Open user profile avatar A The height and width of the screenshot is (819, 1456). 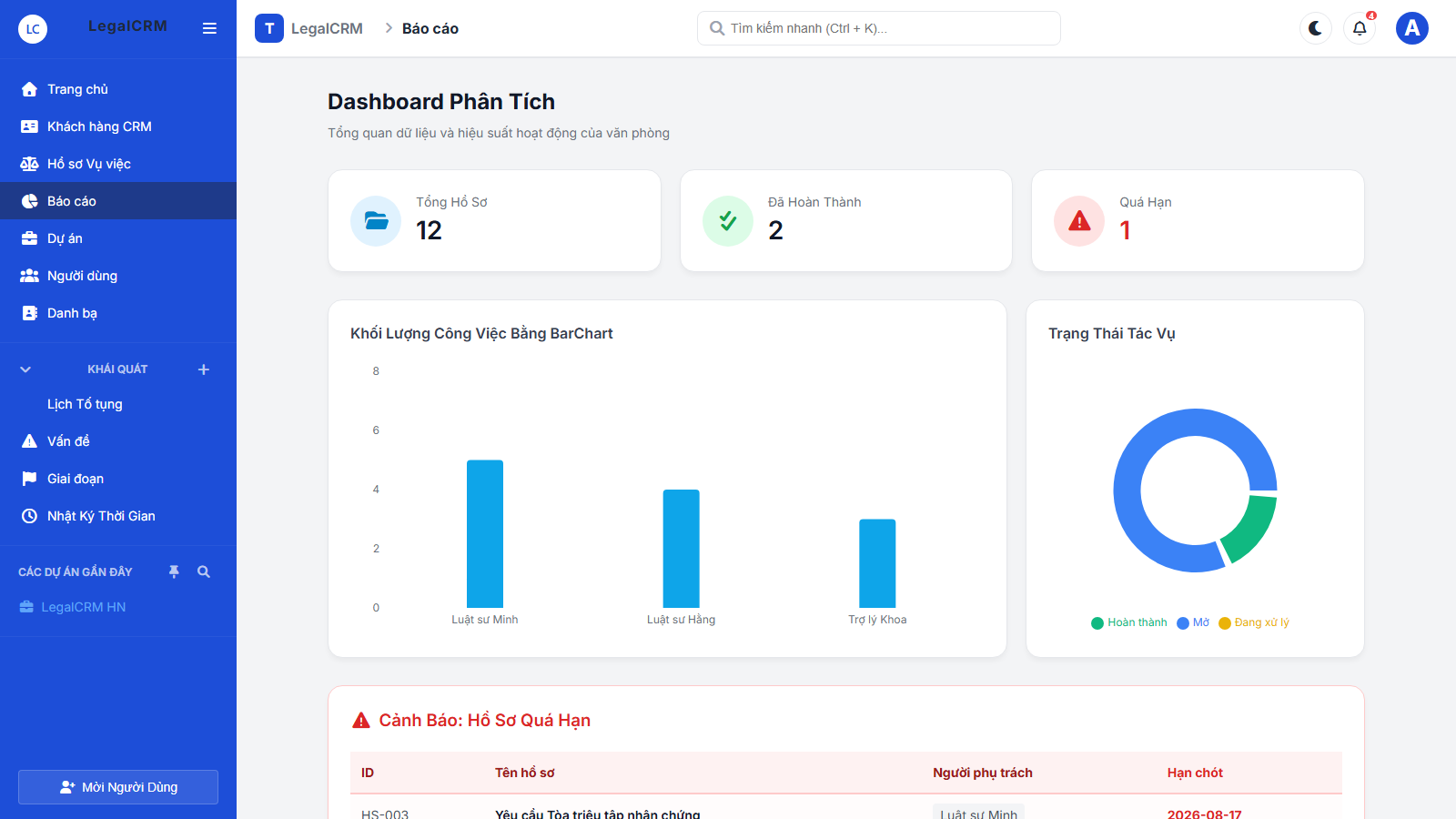pos(1412,28)
